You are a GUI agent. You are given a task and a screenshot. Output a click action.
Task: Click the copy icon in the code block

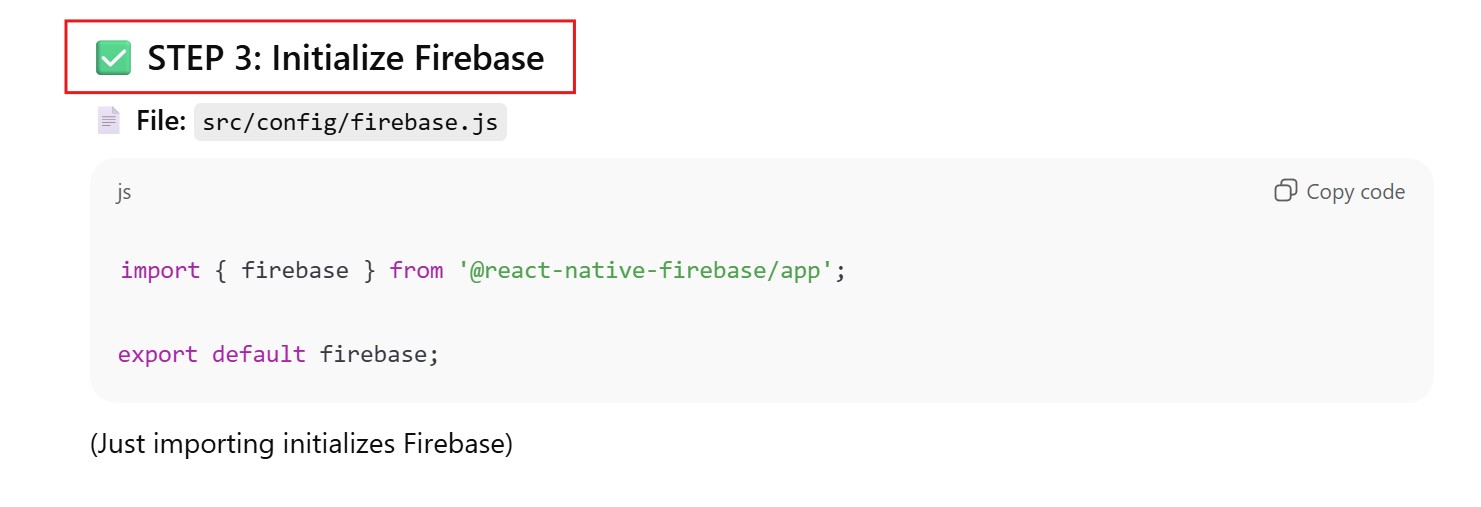click(x=1285, y=191)
